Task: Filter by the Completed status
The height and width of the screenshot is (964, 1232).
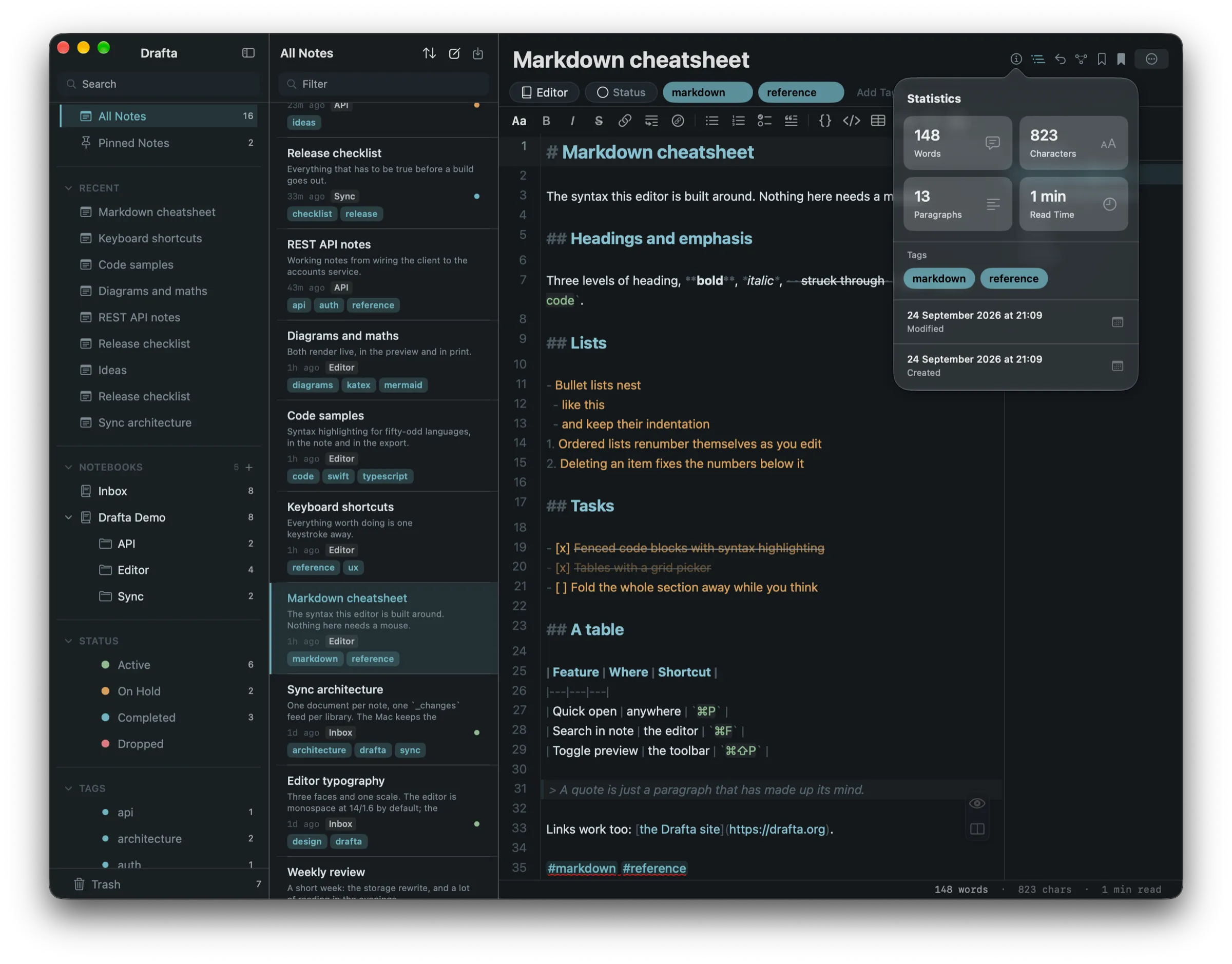Action: click(x=159, y=718)
